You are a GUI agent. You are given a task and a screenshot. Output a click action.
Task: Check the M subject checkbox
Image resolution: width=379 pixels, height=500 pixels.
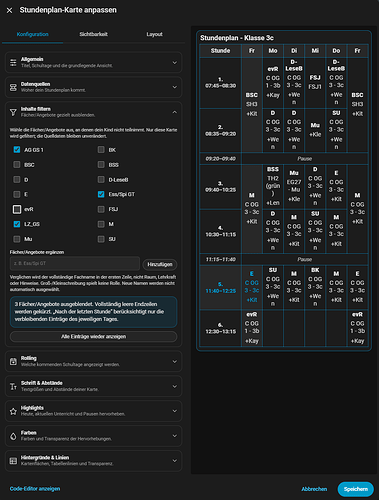tap(101, 224)
